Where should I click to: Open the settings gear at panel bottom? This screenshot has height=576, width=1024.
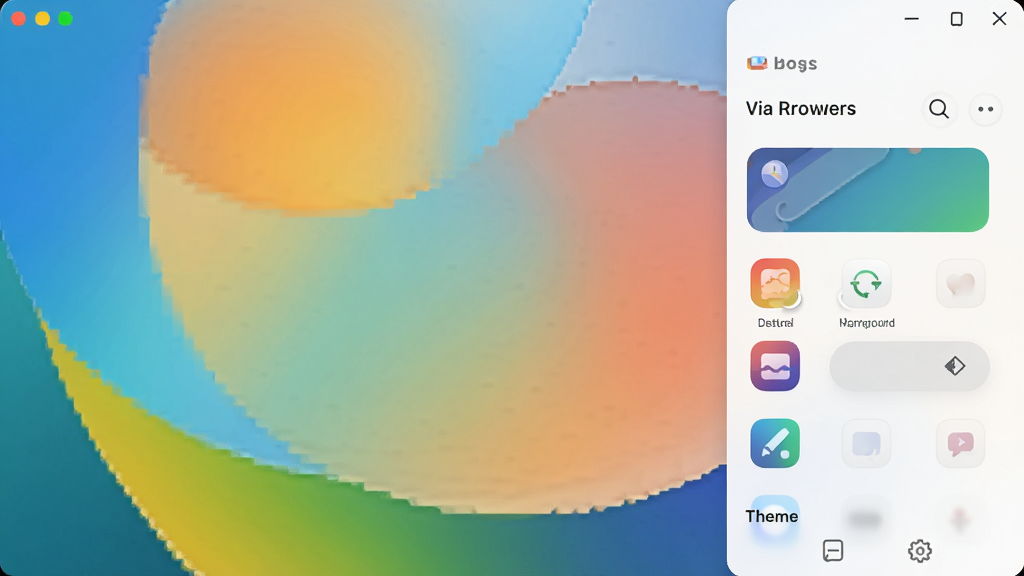coord(920,551)
